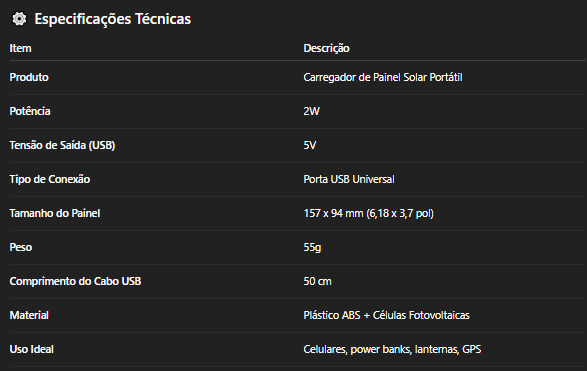The width and height of the screenshot is (587, 371).
Task: Select Tensão de Saída (USB) label
Action: 62,145
